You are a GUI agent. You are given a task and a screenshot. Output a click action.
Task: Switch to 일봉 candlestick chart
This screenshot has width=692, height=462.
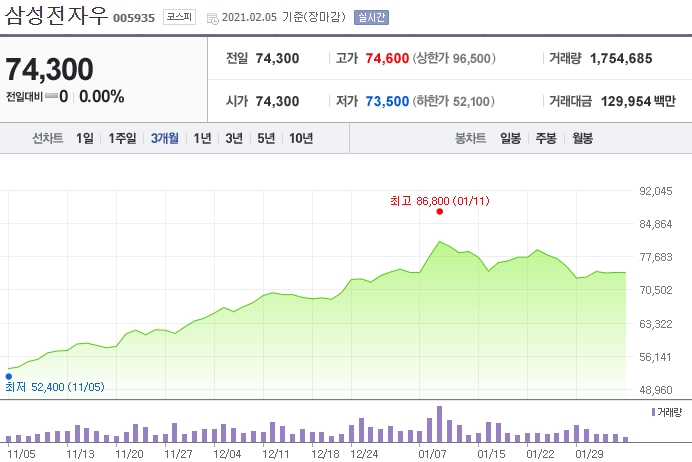pyautogui.click(x=510, y=139)
